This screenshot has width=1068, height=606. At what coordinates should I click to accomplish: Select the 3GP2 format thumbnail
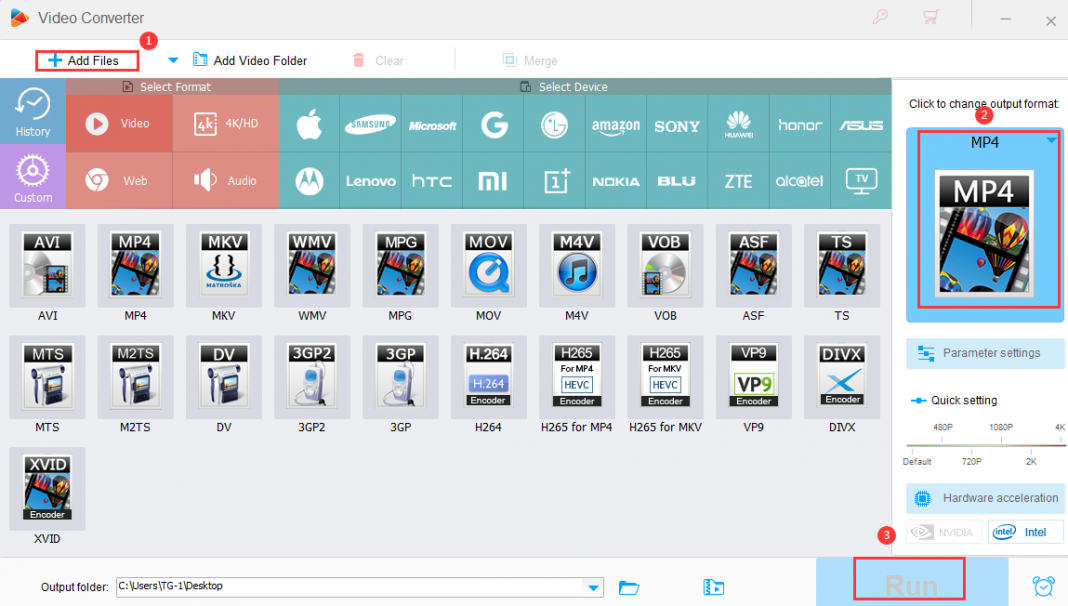click(x=312, y=377)
